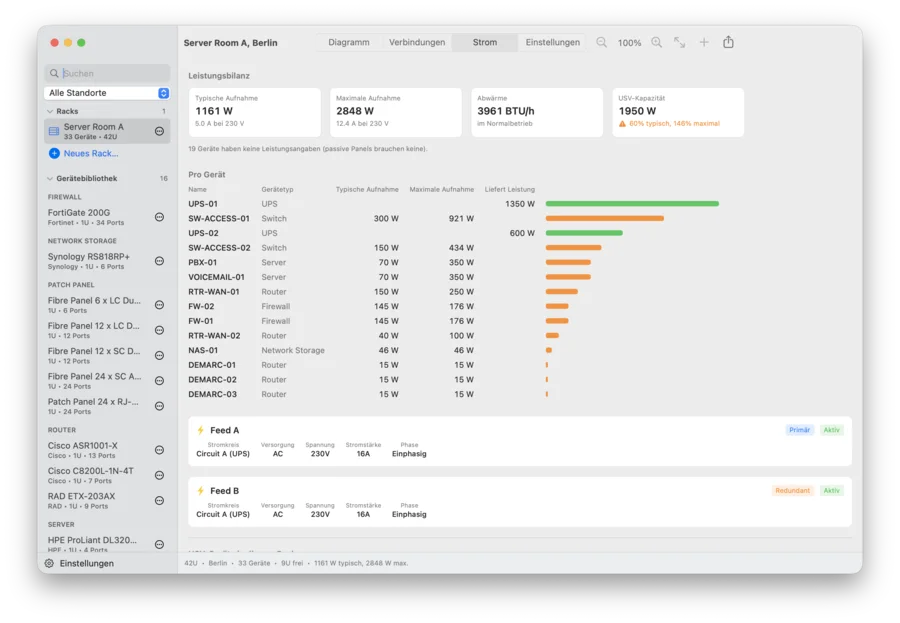
Task: Click the RTR-WAN-01 device name
Action: [214, 292]
